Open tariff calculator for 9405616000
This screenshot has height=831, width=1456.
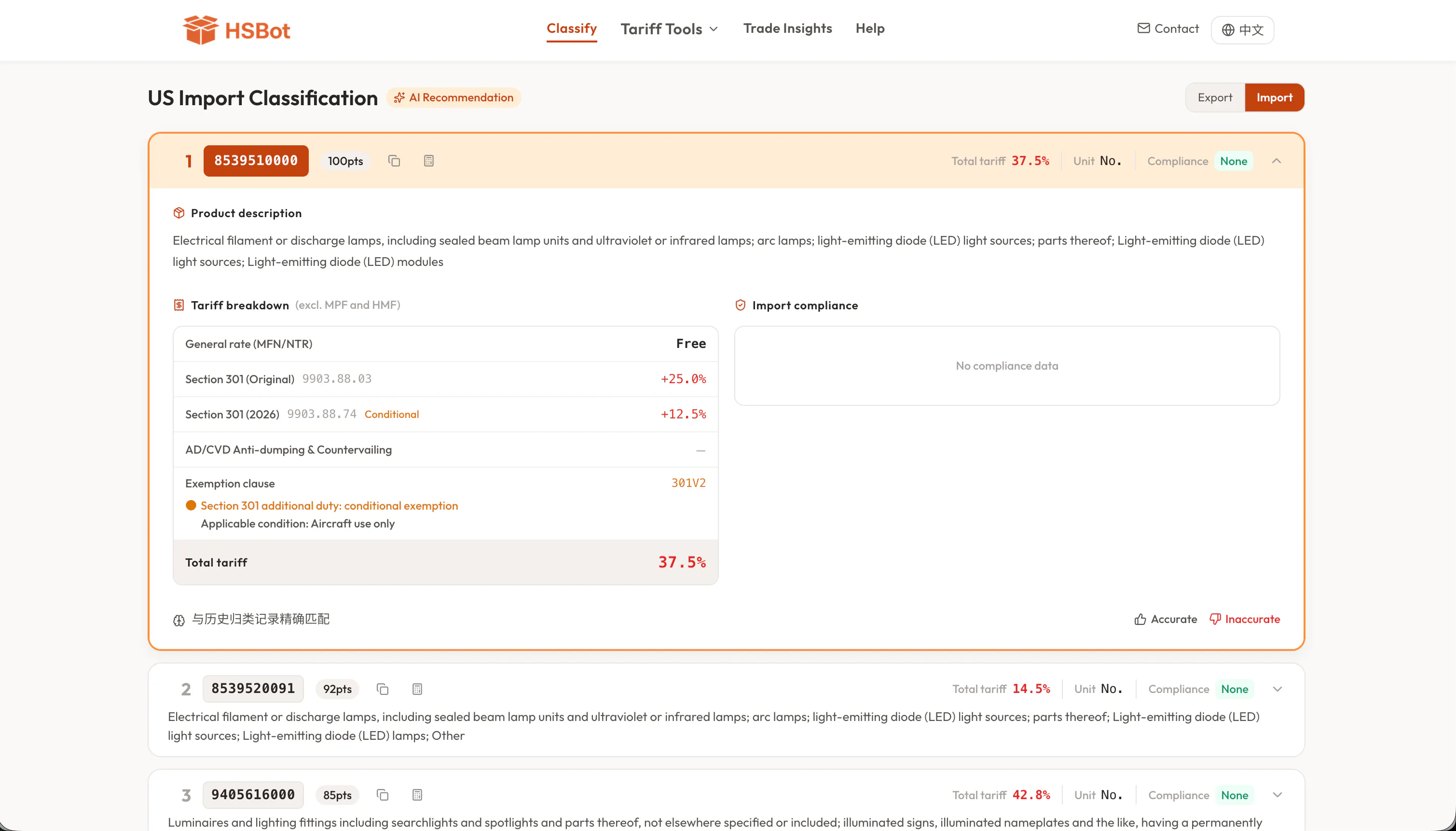pos(418,795)
